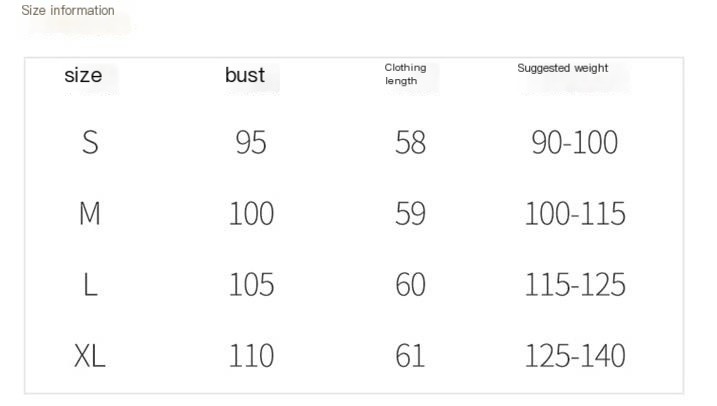This screenshot has height=406, width=717.
Task: Click the XL size row label
Action: pos(90,355)
